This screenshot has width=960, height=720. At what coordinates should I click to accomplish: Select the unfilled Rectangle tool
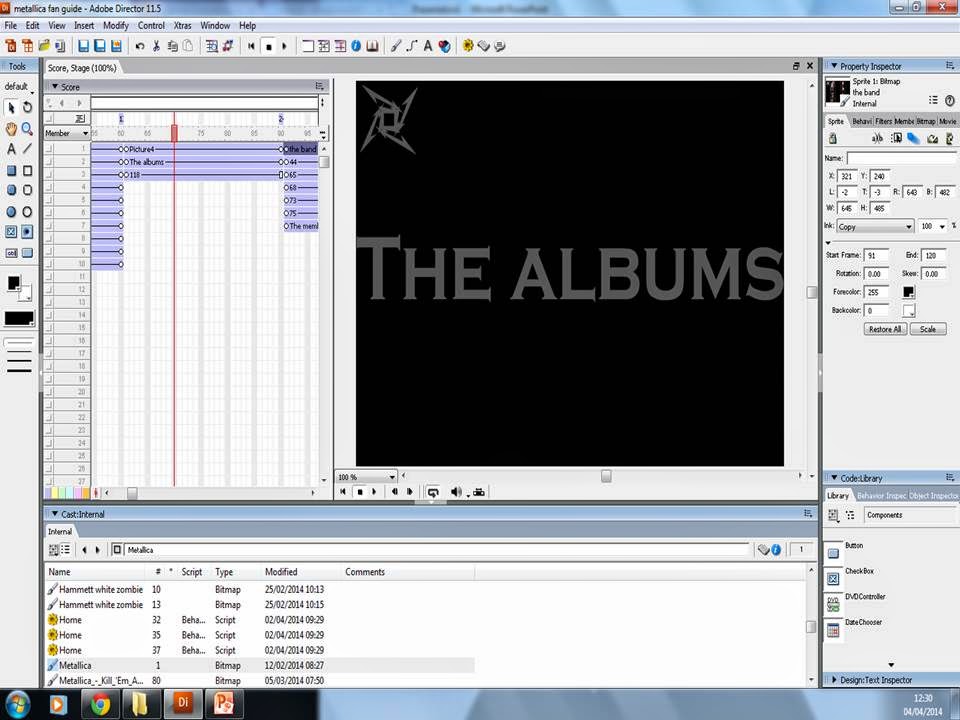pos(28,170)
